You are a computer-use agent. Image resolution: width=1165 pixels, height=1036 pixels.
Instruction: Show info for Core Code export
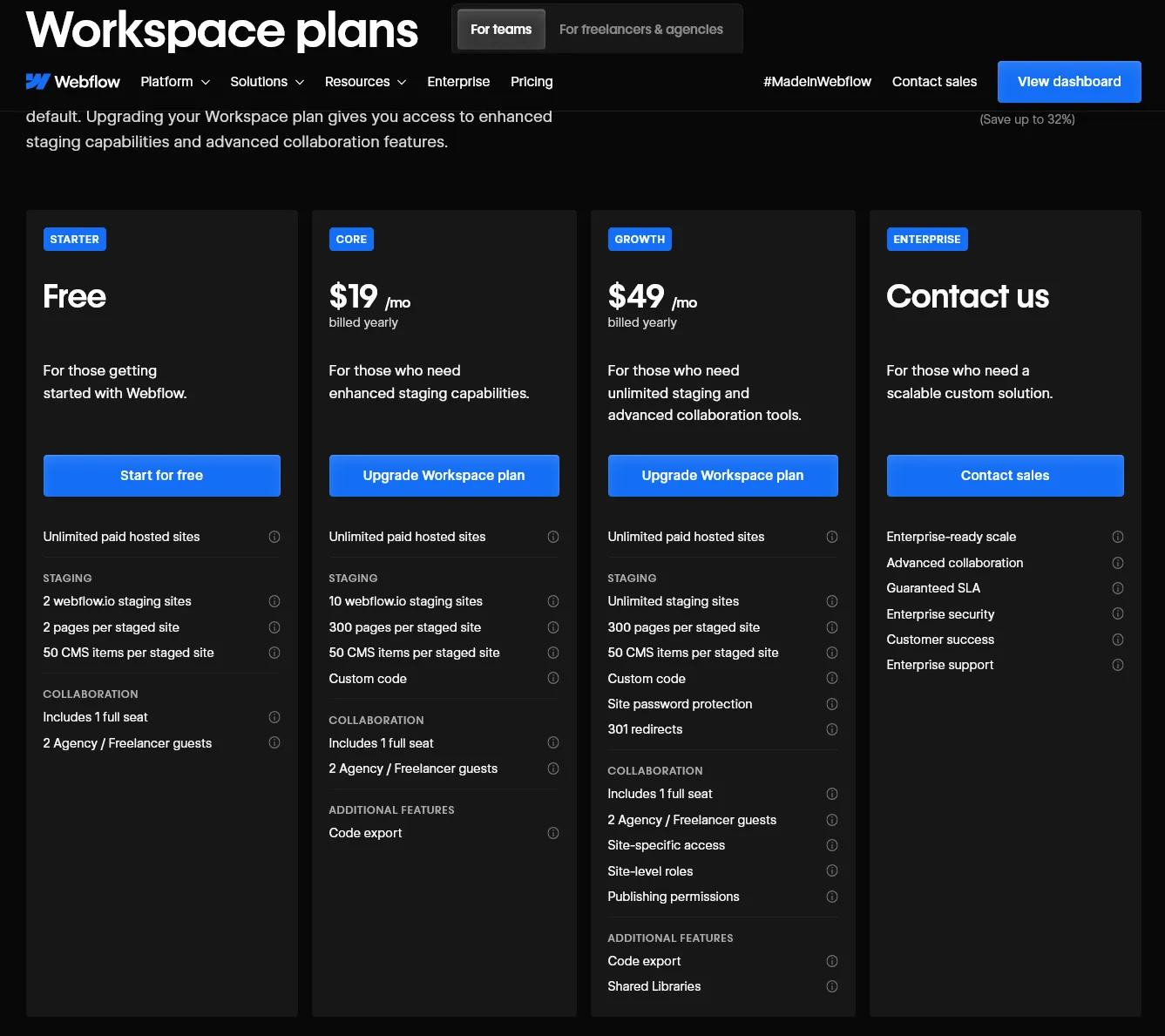[553, 833]
